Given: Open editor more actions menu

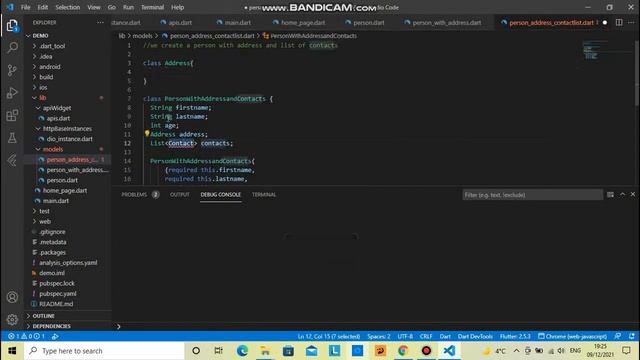Looking at the screenshot, I should coord(631,22).
